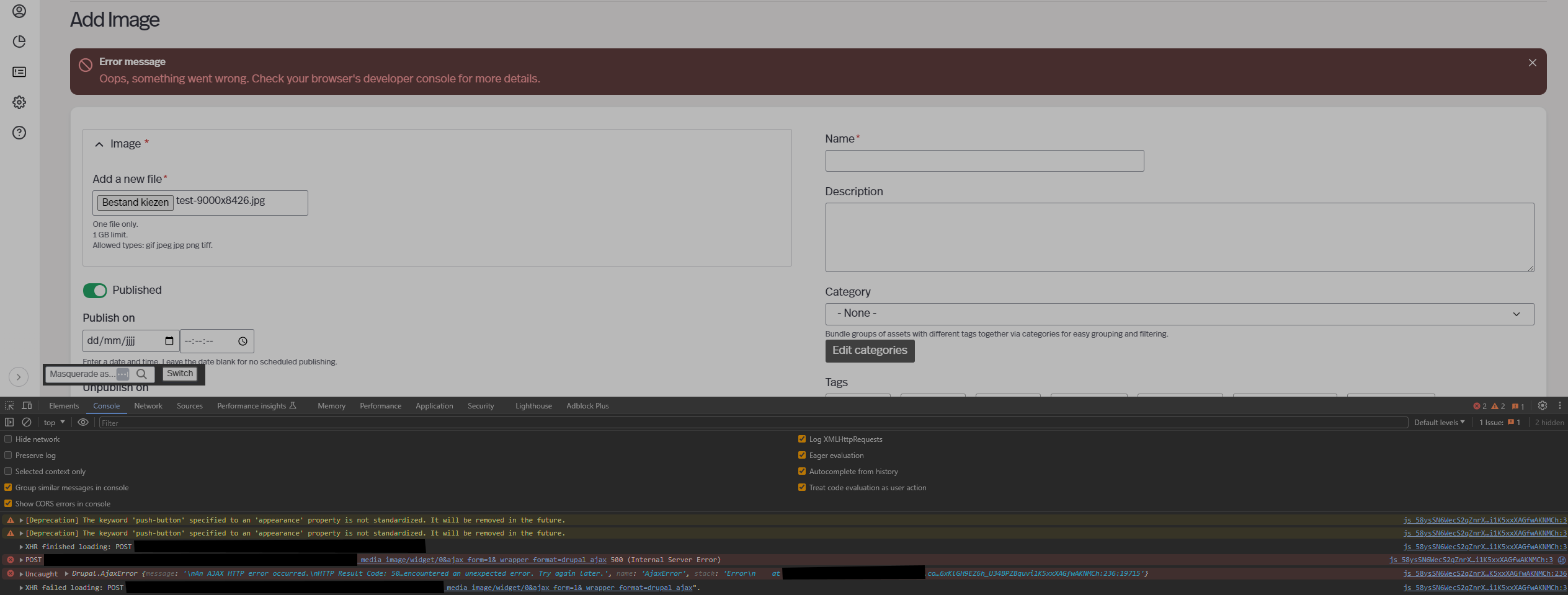This screenshot has height=595, width=1568.
Task: Open the clock time picker beside the date
Action: click(243, 340)
